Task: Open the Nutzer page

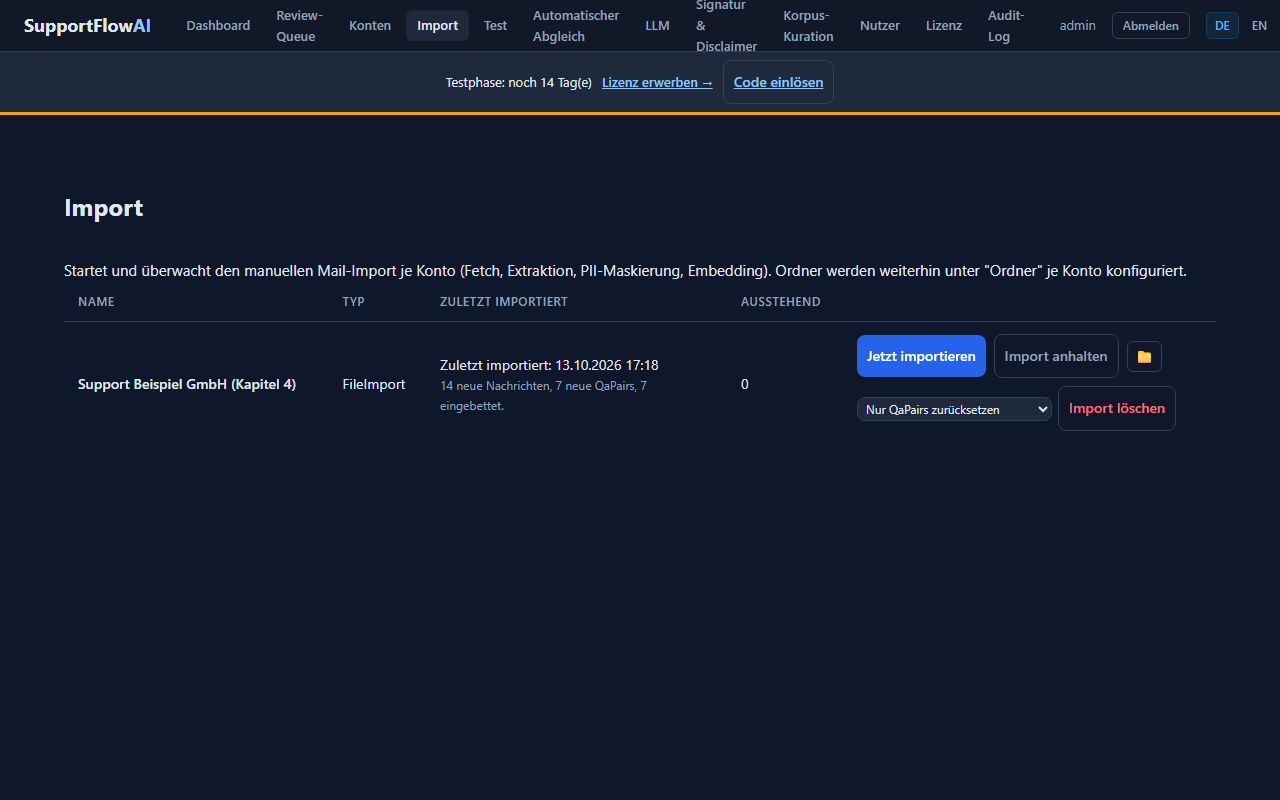Action: coord(880,25)
